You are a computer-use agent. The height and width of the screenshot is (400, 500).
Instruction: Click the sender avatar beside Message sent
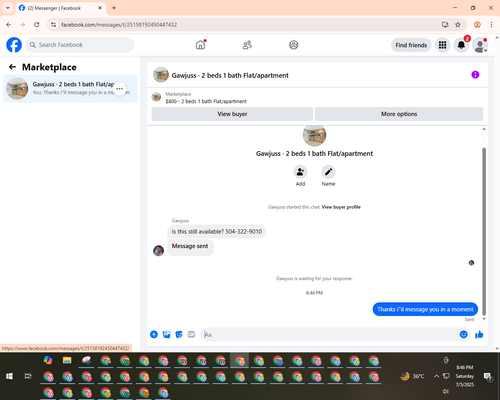[158, 250]
